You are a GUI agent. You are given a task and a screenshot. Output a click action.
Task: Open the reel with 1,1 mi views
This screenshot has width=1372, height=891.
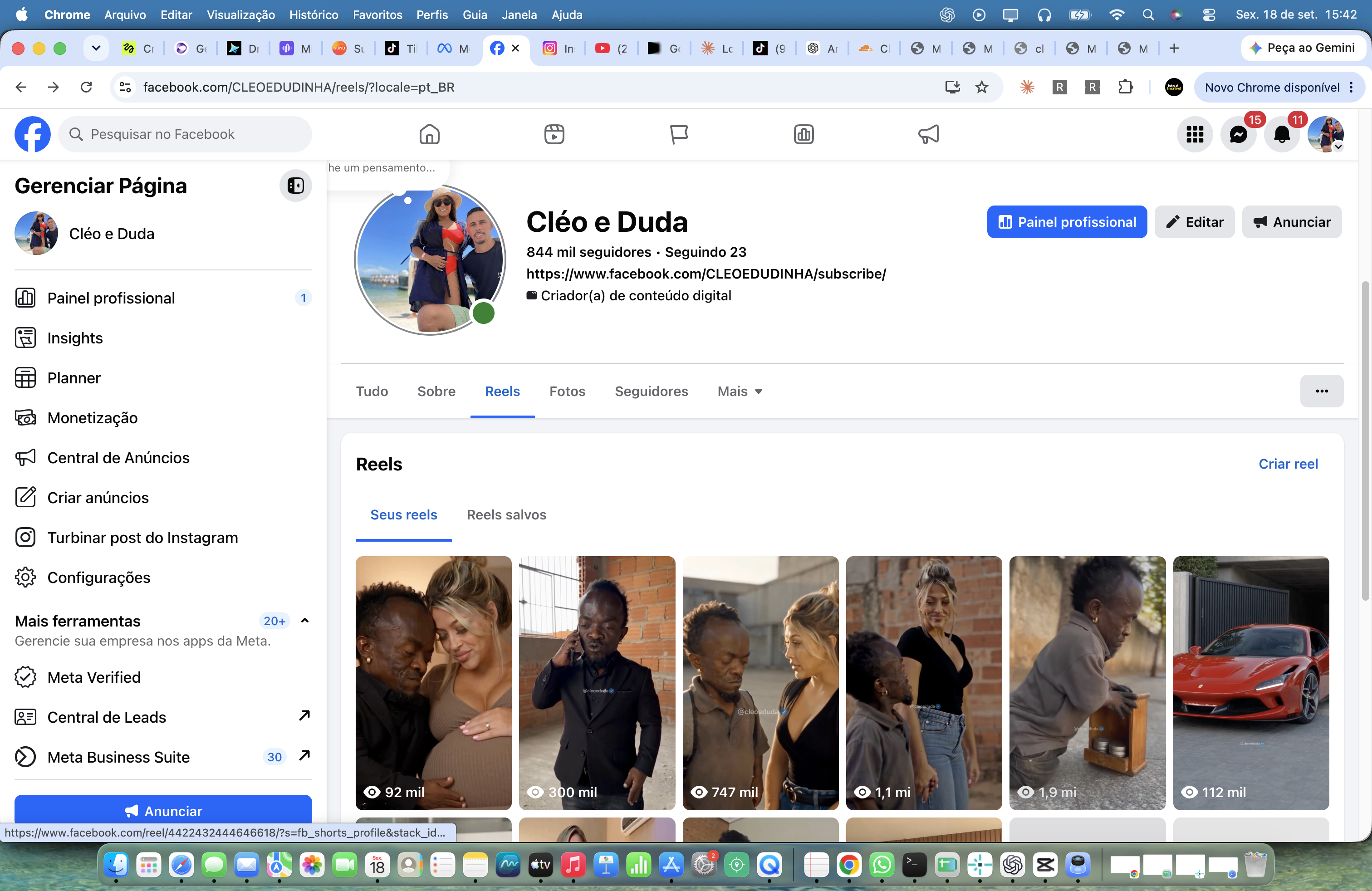pos(923,683)
